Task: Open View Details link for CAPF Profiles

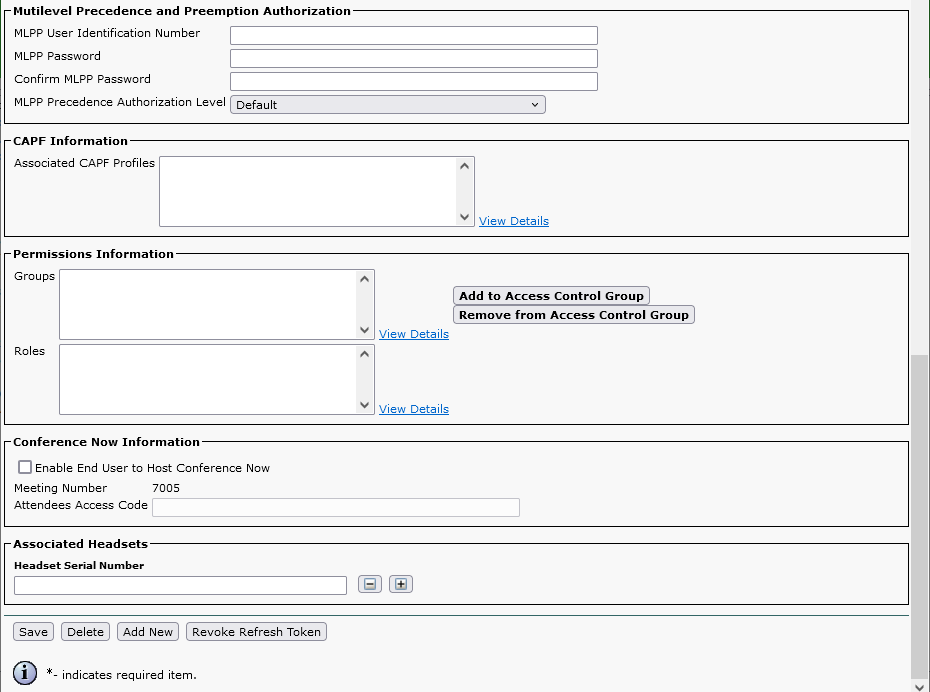Action: (x=513, y=221)
